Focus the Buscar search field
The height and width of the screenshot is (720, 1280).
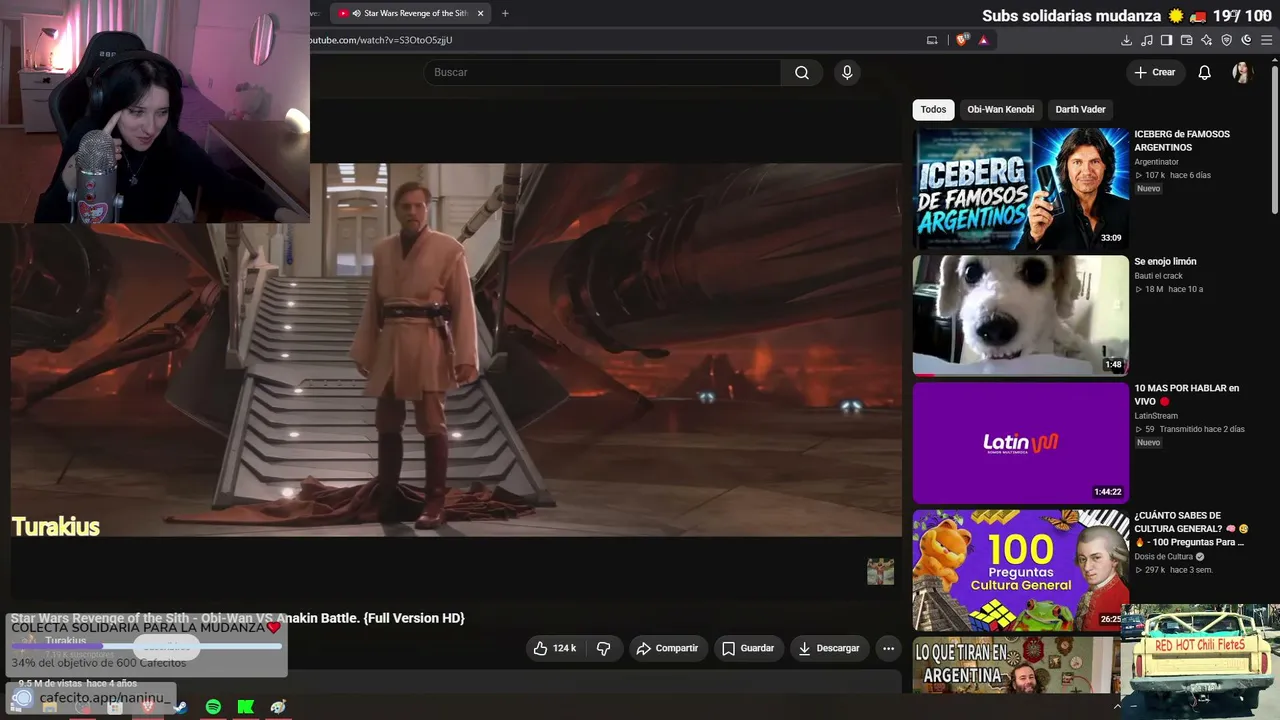click(602, 72)
